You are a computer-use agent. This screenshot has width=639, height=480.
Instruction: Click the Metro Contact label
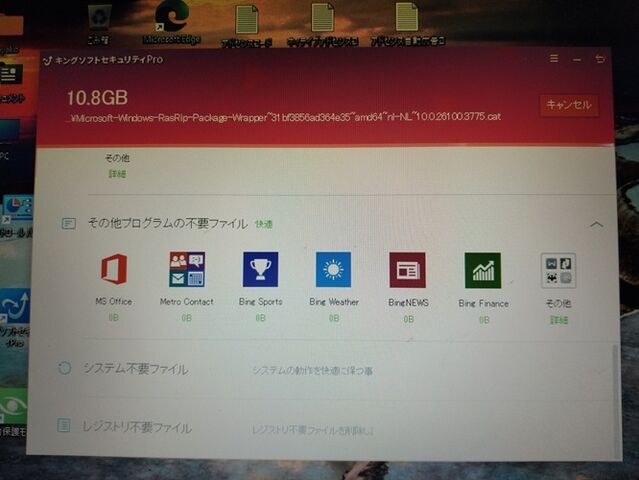coord(187,302)
